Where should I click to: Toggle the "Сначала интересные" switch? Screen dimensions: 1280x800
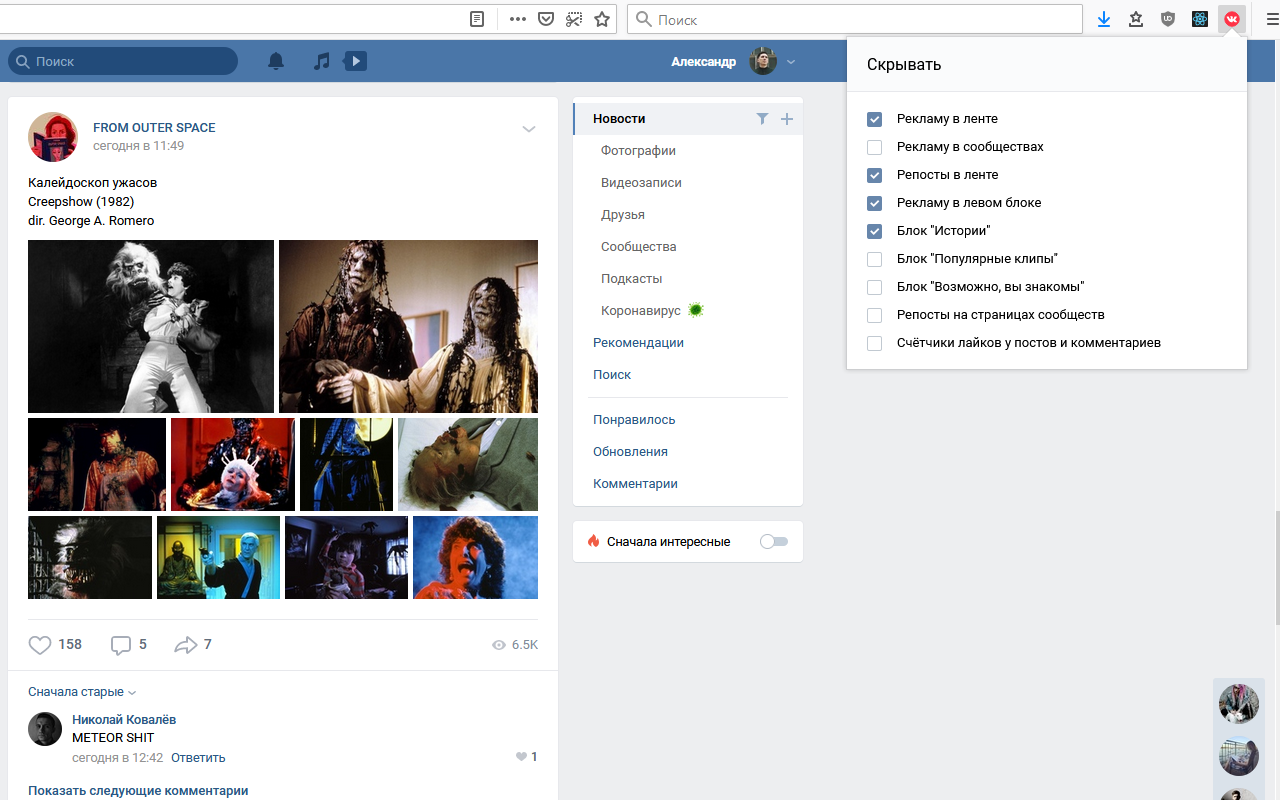(774, 541)
